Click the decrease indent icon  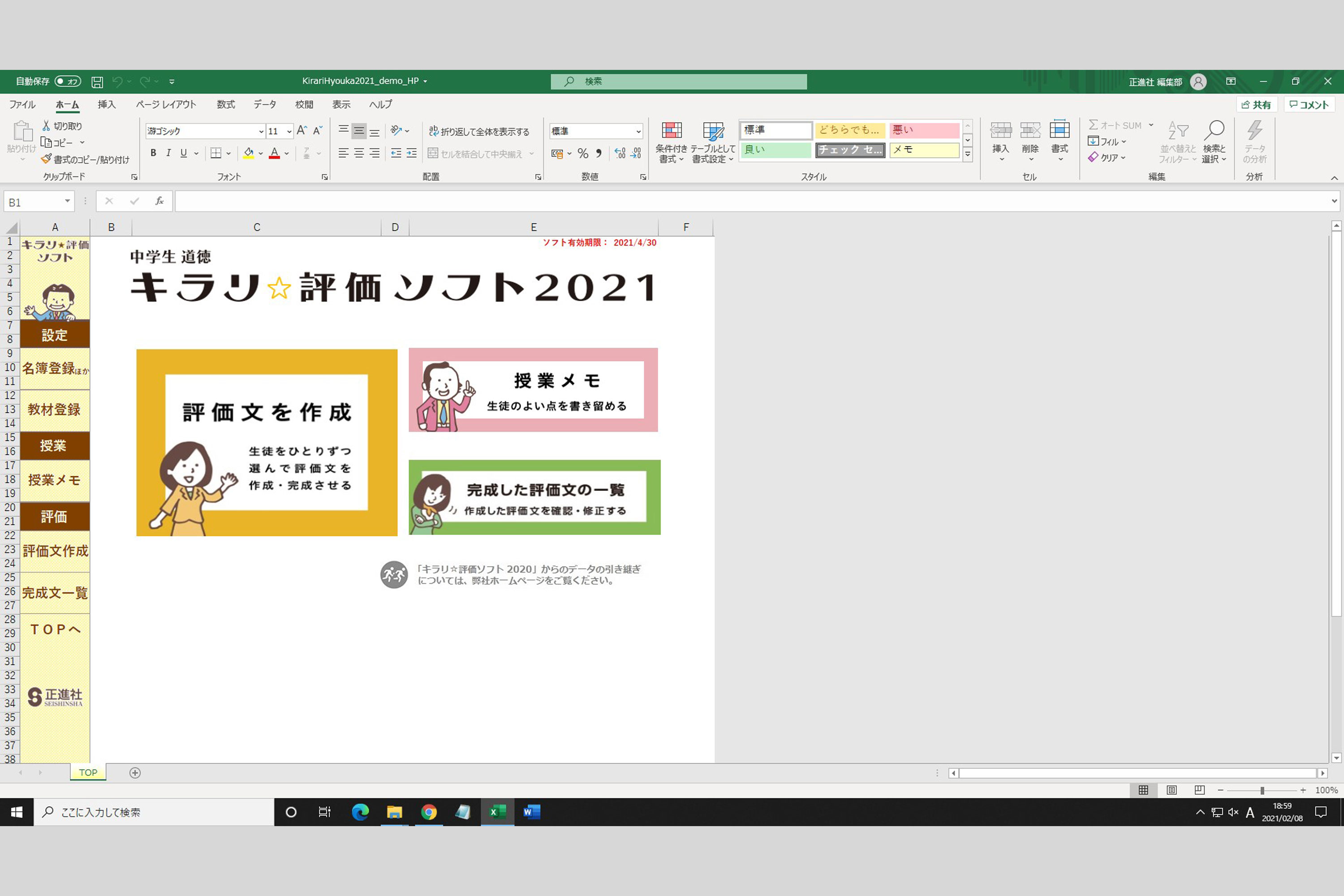point(396,153)
